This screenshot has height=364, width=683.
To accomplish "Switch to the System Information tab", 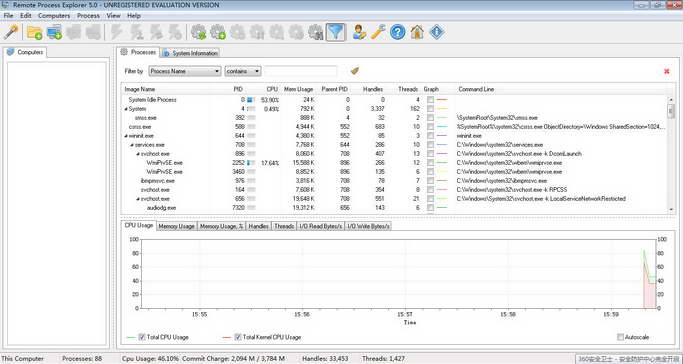I will coord(190,53).
